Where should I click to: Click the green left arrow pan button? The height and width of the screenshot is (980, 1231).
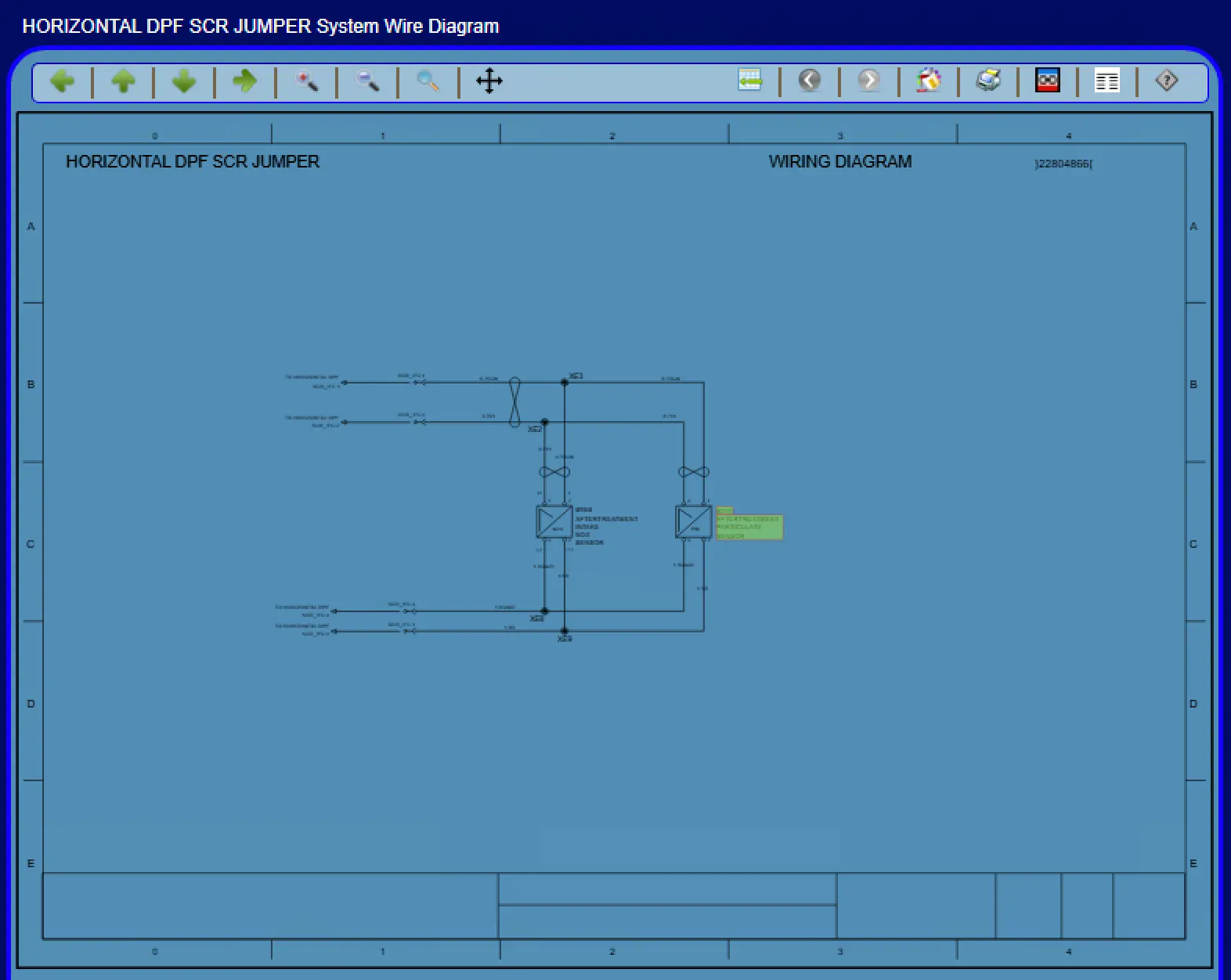click(63, 81)
